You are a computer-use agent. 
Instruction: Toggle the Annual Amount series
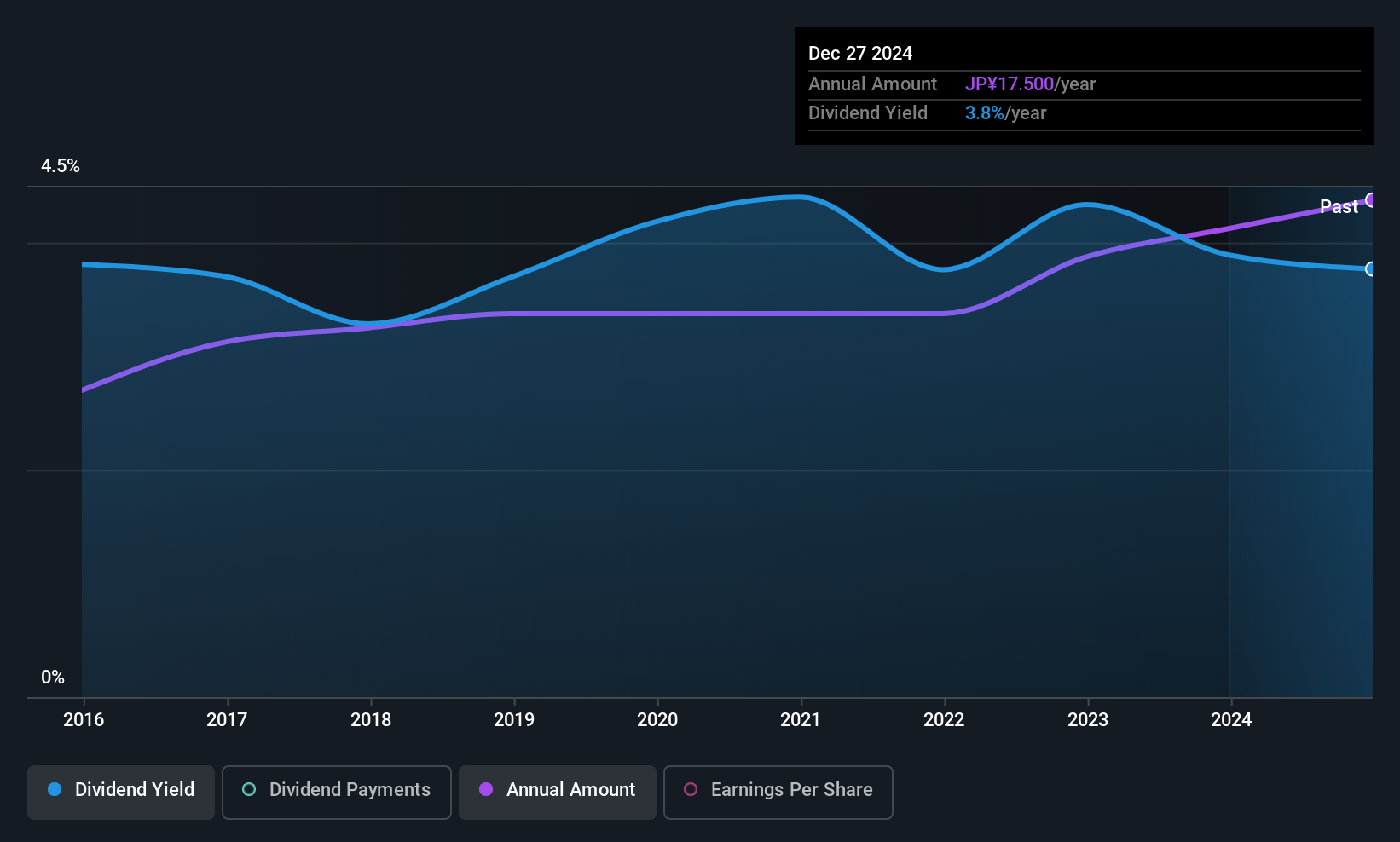(558, 793)
